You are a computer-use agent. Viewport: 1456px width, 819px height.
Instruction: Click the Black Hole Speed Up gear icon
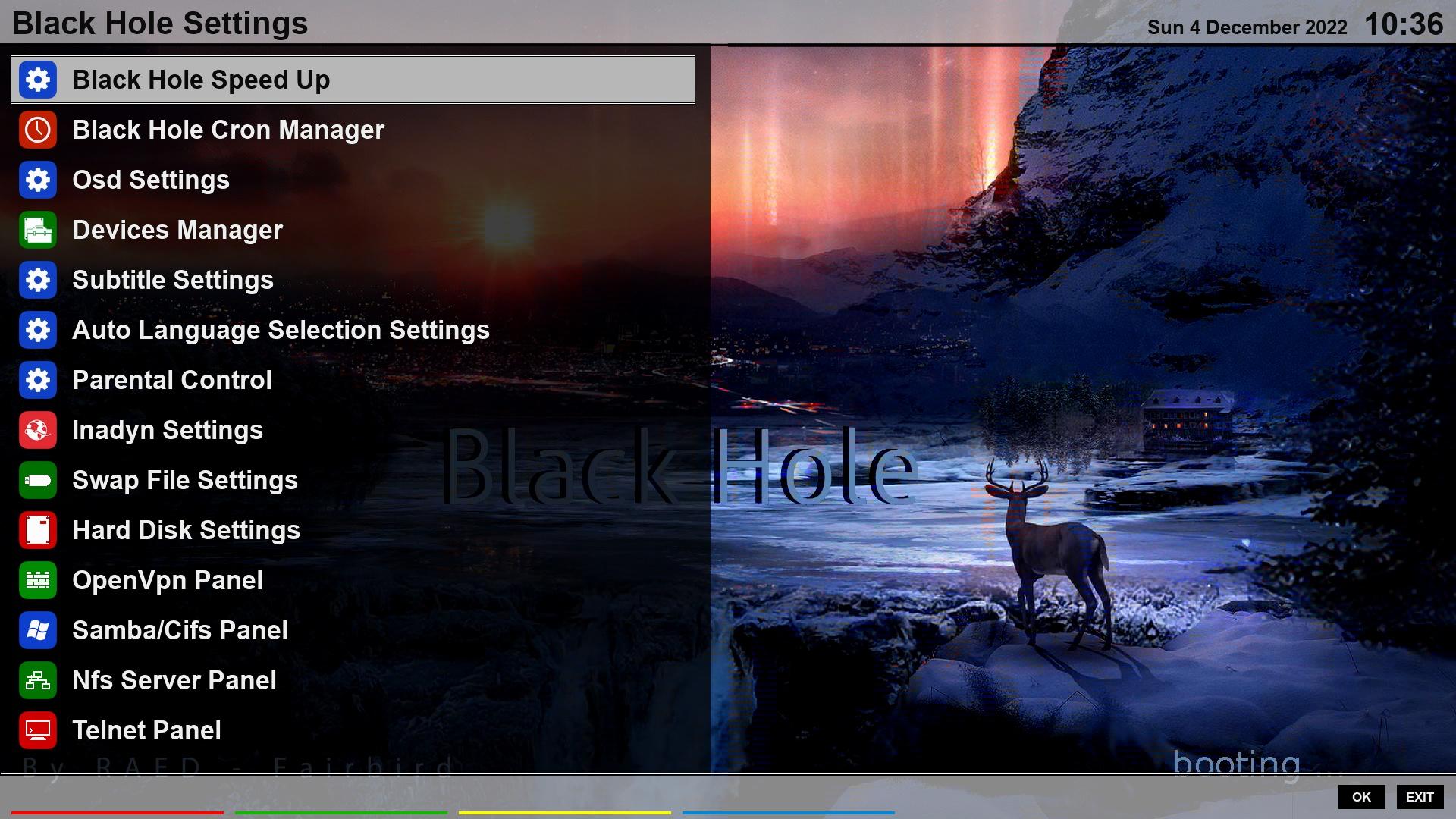tap(38, 80)
